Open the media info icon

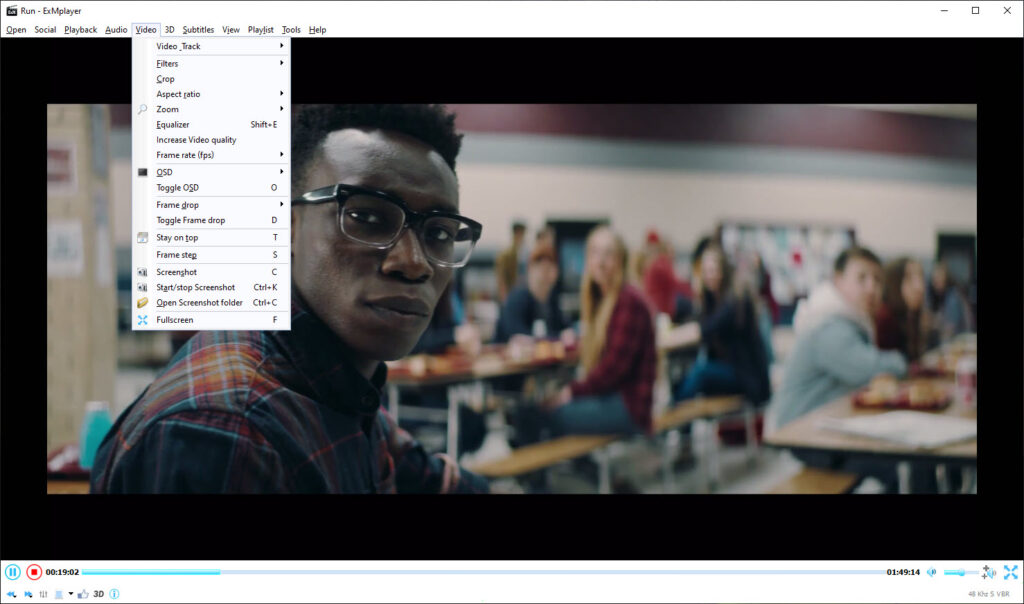(x=114, y=594)
